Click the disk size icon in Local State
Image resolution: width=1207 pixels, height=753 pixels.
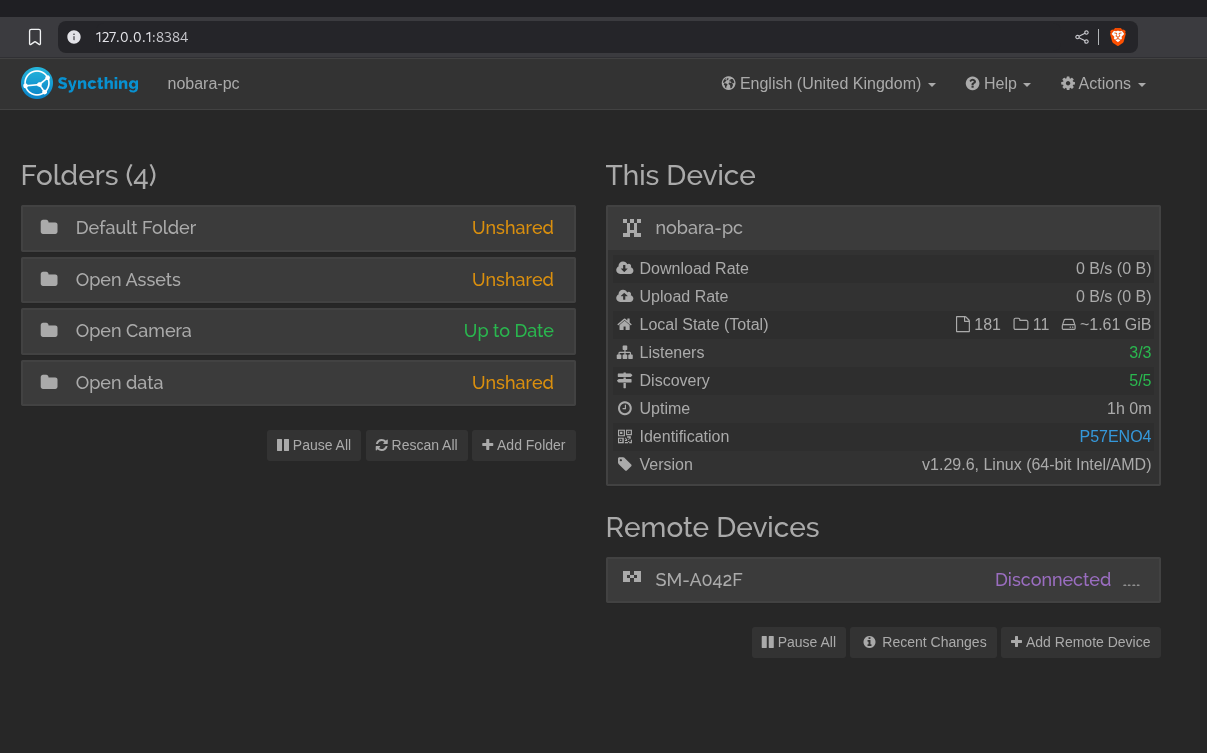point(1068,324)
